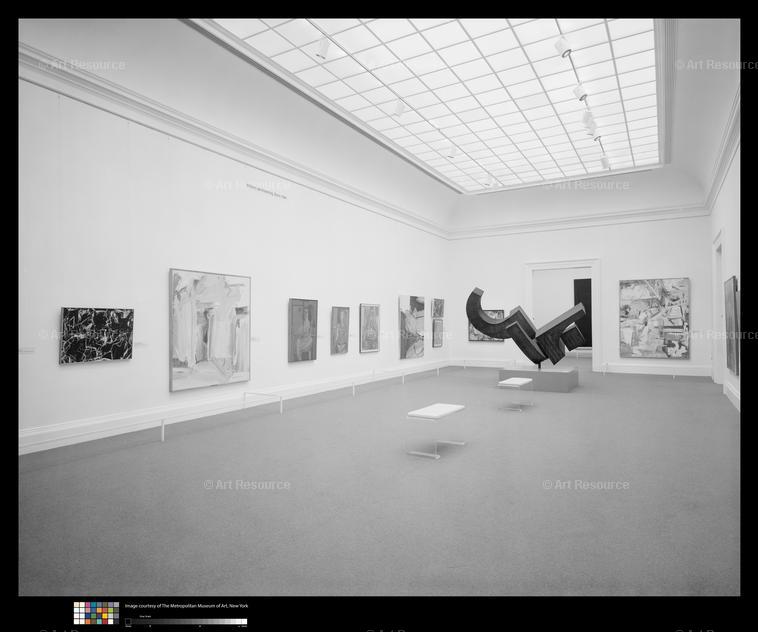Select the large pale abstract painting on left wall
Screen dimensions: 758x632
pyautogui.click(x=210, y=330)
